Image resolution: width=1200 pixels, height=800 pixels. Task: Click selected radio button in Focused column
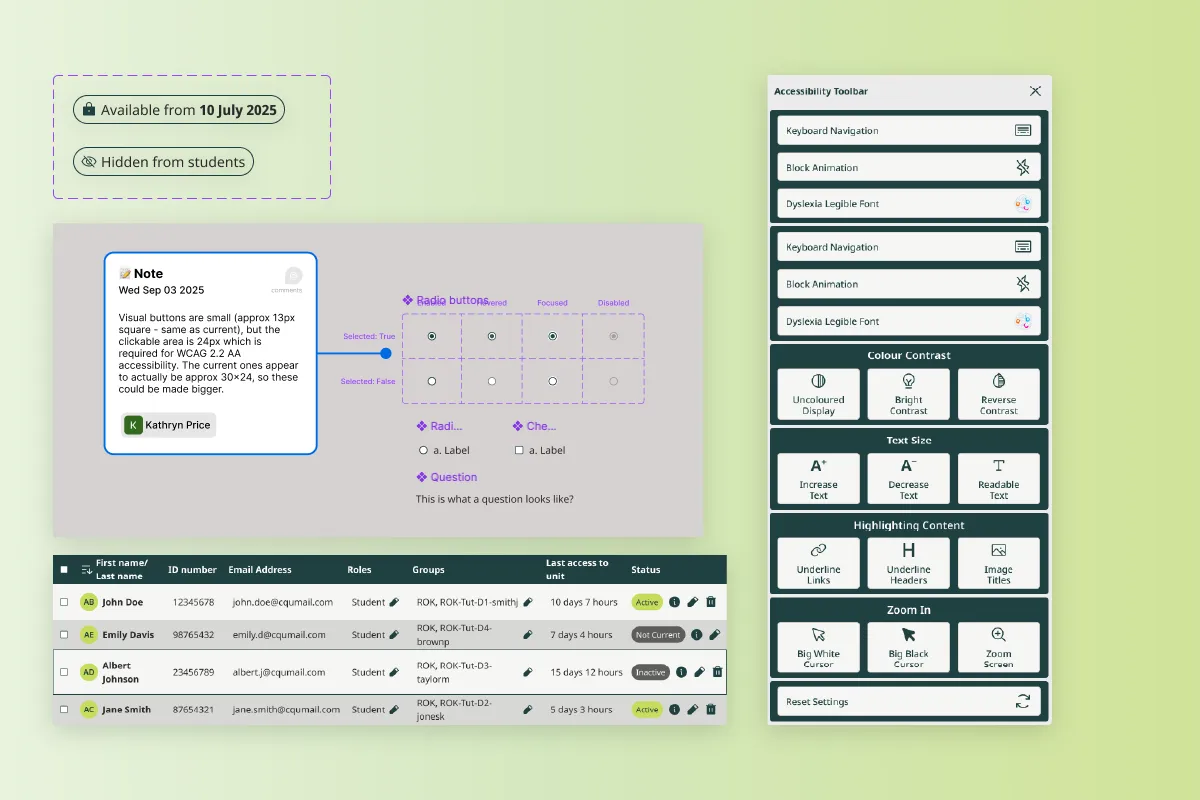point(552,336)
